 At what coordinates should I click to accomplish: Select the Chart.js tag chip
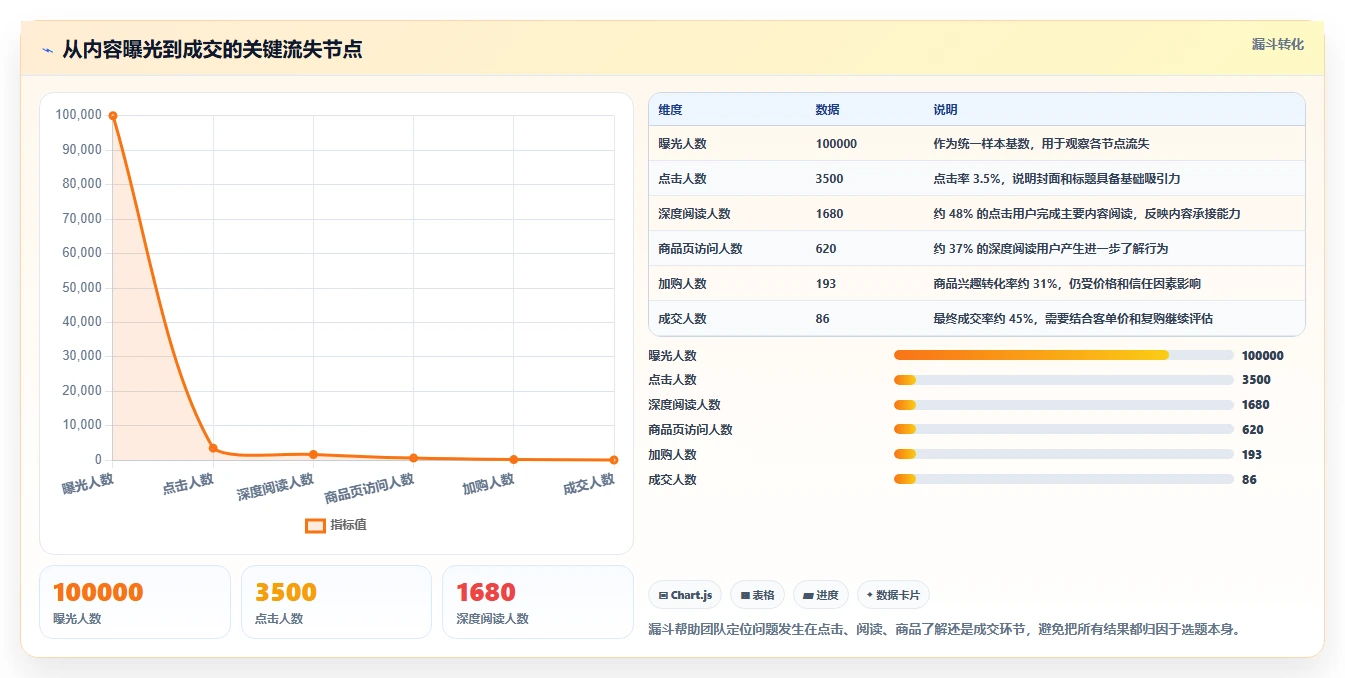[x=685, y=595]
